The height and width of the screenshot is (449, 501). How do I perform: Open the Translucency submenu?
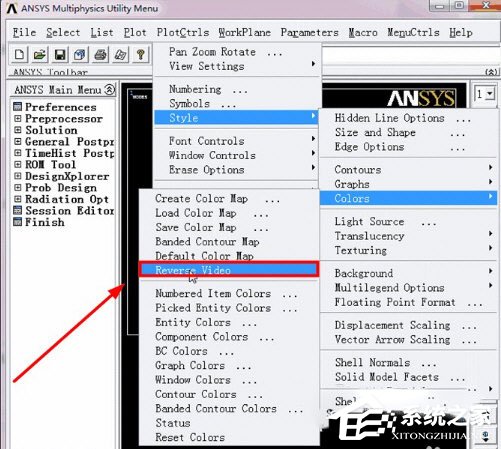pos(408,236)
